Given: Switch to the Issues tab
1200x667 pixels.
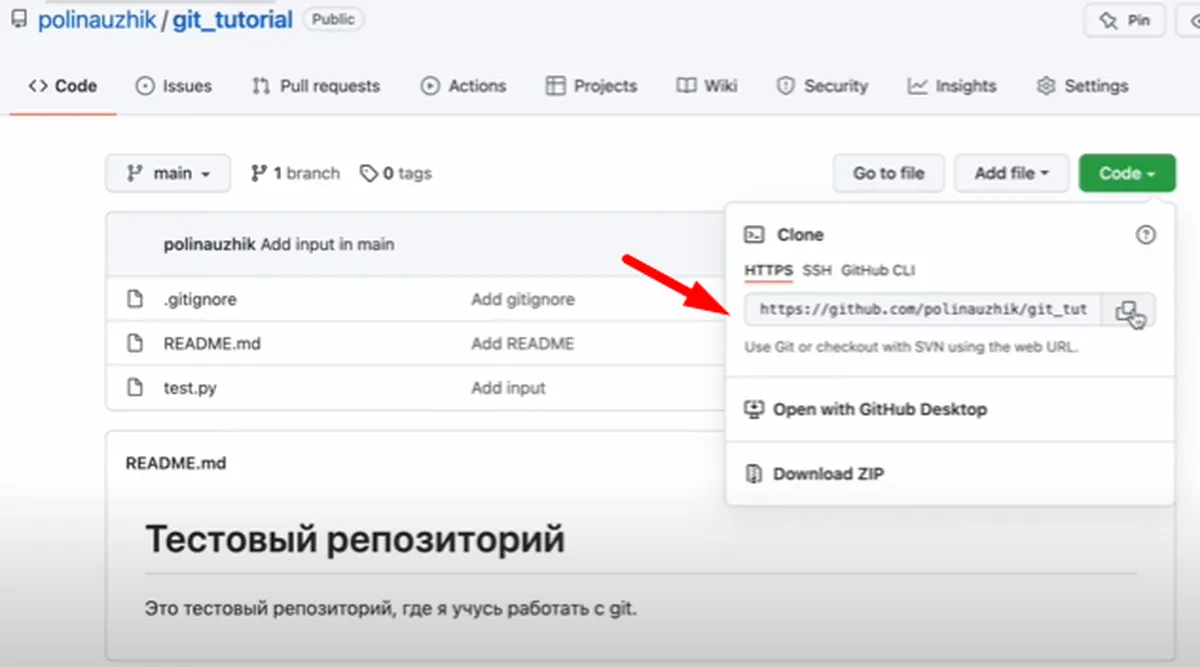Looking at the screenshot, I should pos(174,86).
